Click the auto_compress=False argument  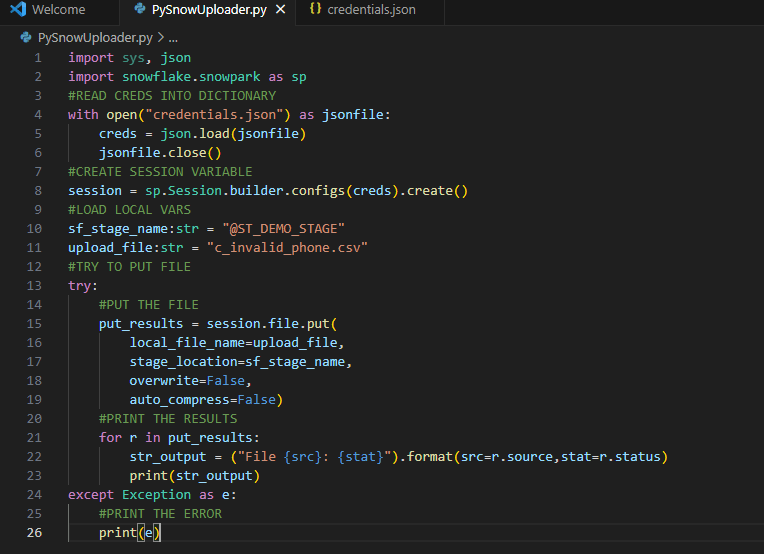click(206, 400)
